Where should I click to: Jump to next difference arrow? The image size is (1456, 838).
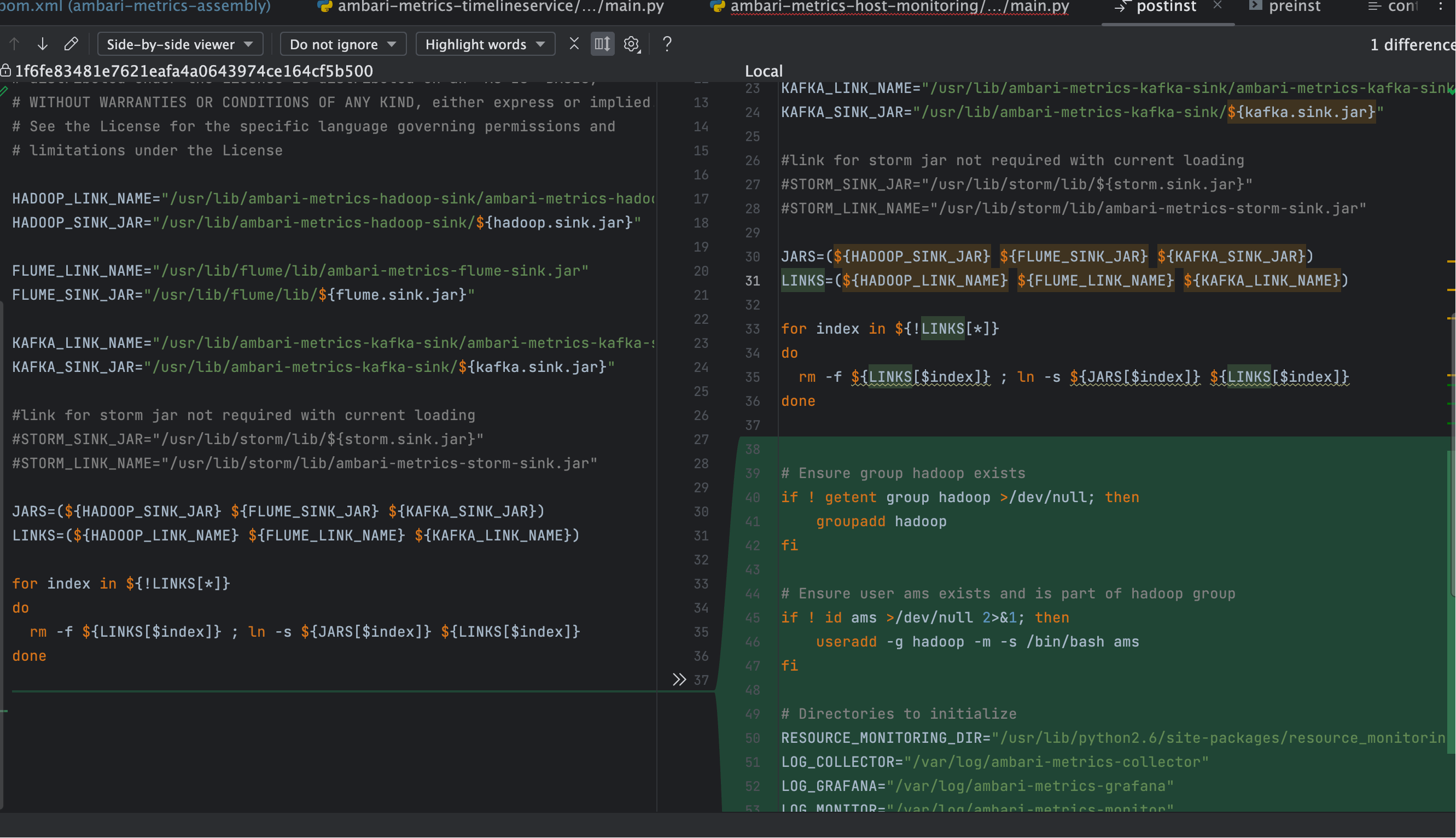coord(43,44)
